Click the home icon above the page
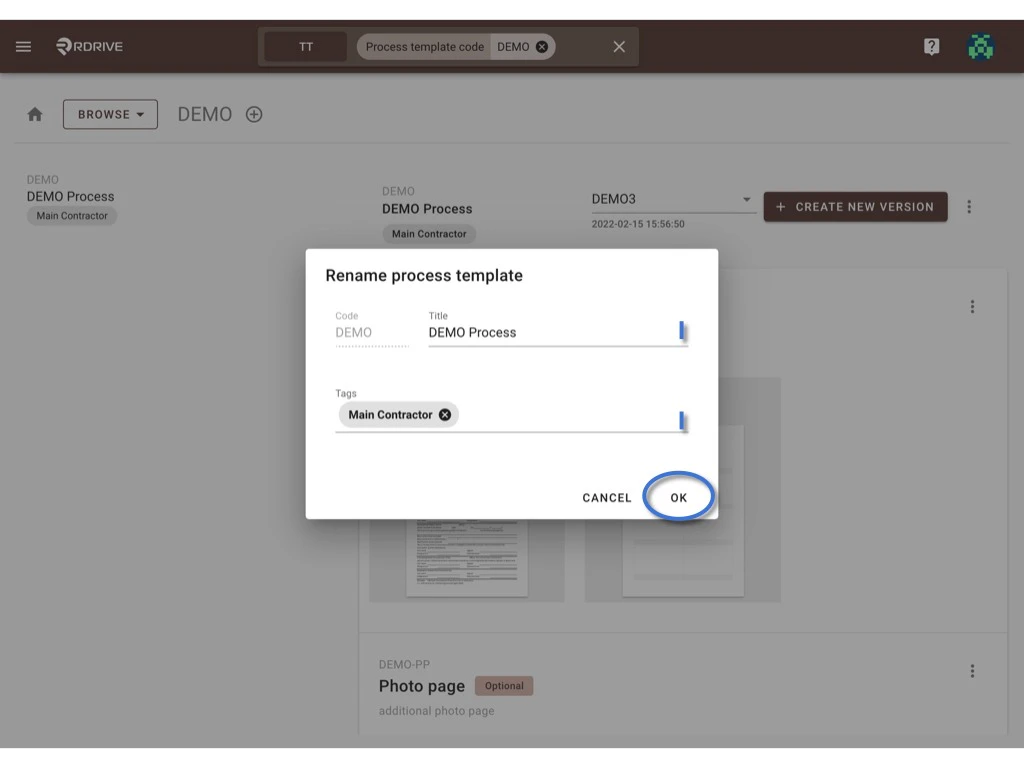This screenshot has height=768, width=1024. (35, 114)
